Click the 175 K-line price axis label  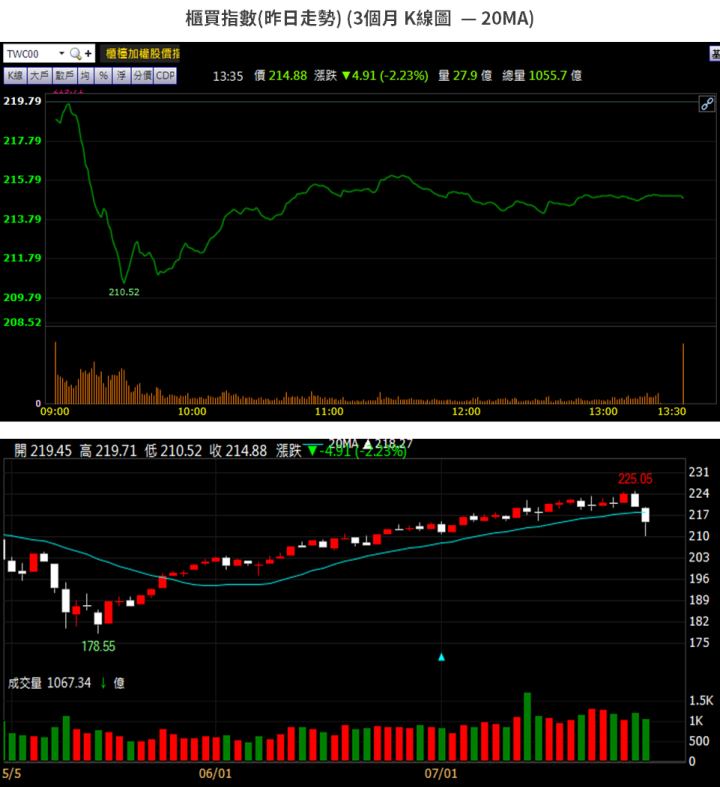pos(699,642)
